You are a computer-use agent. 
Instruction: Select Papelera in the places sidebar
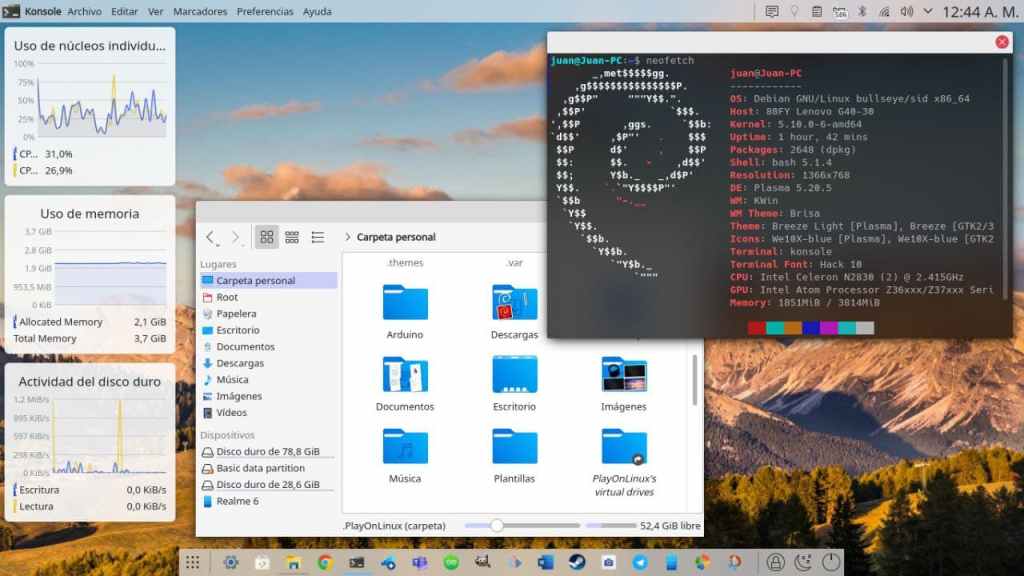click(236, 314)
